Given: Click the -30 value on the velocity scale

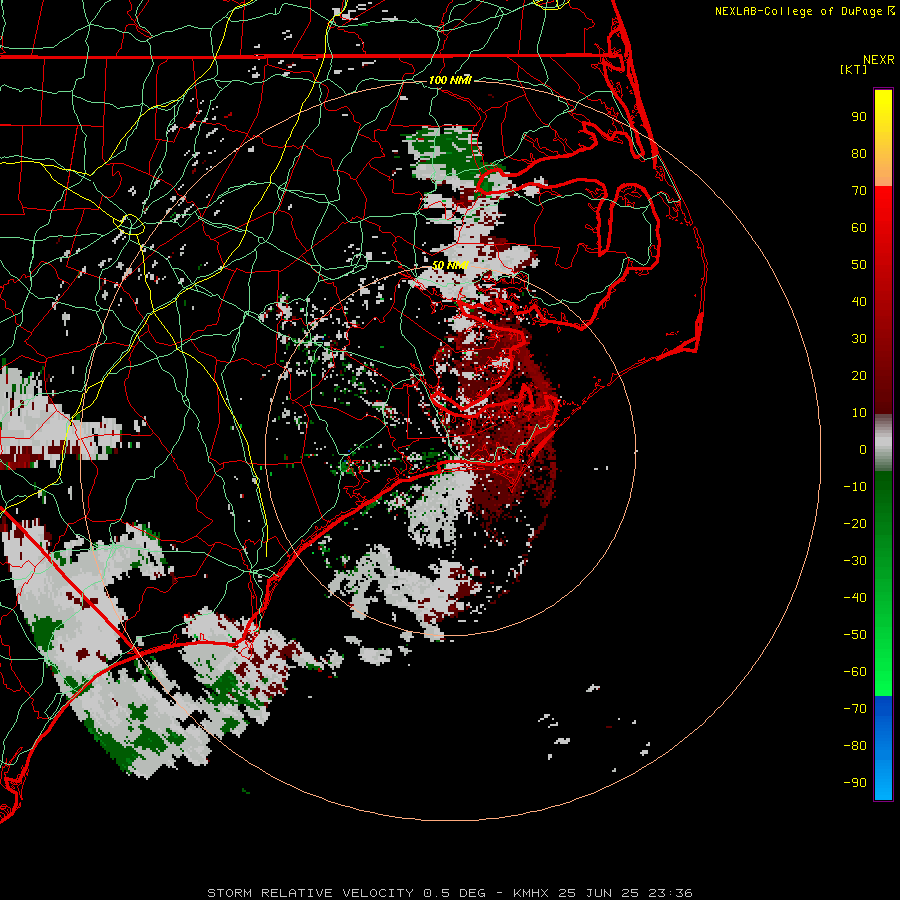Looking at the screenshot, I should click(x=855, y=561).
